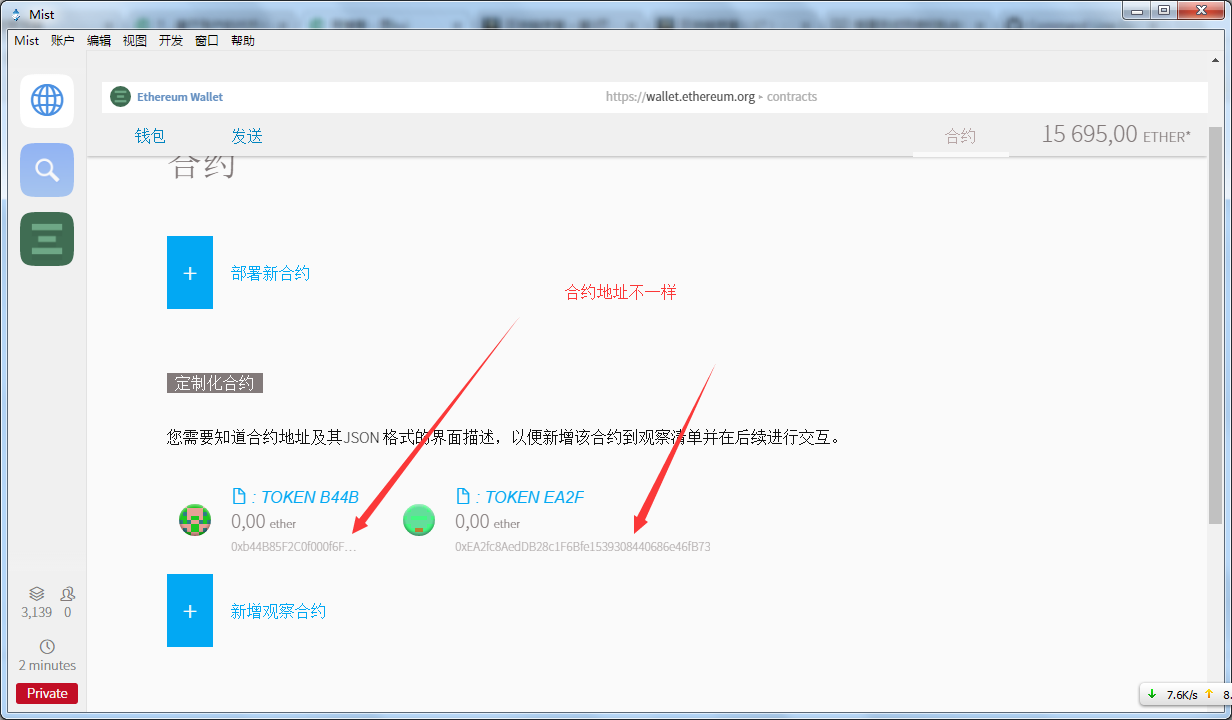Select the 合约 tab

(x=960, y=136)
